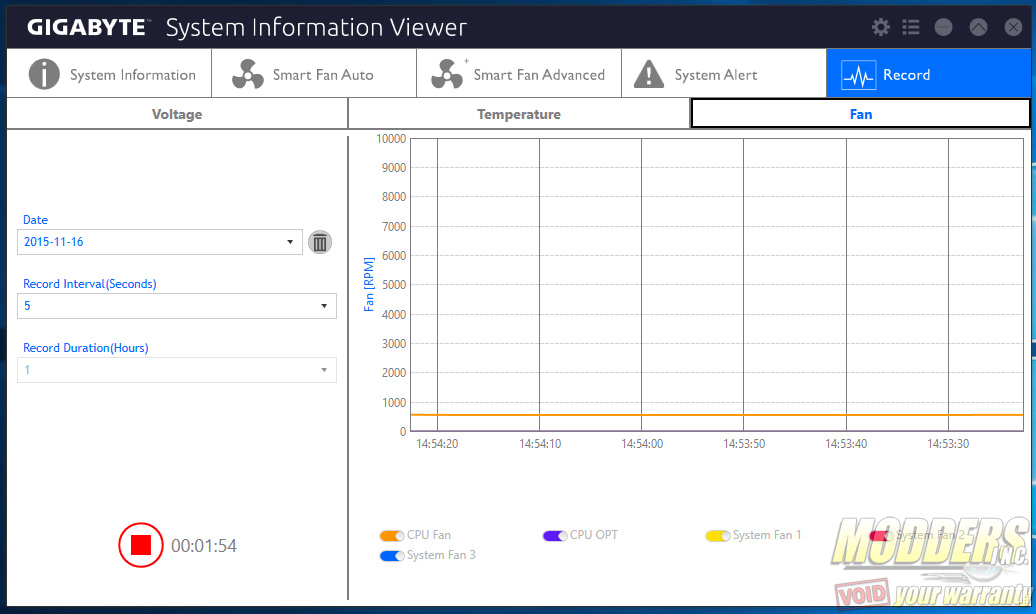1036x614 pixels.
Task: Minimize the System Information Viewer window
Action: point(944,27)
